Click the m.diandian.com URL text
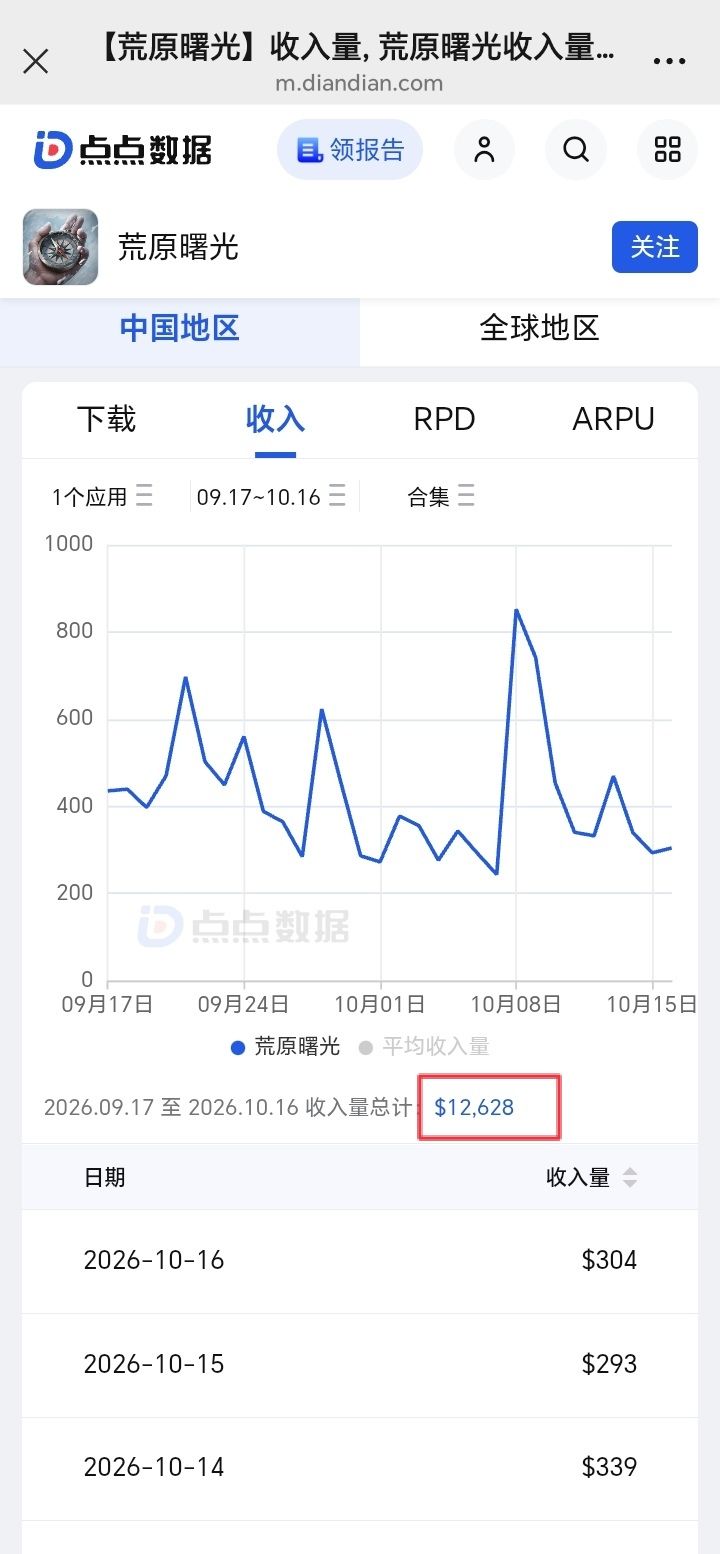The height and width of the screenshot is (1554, 720). (359, 83)
